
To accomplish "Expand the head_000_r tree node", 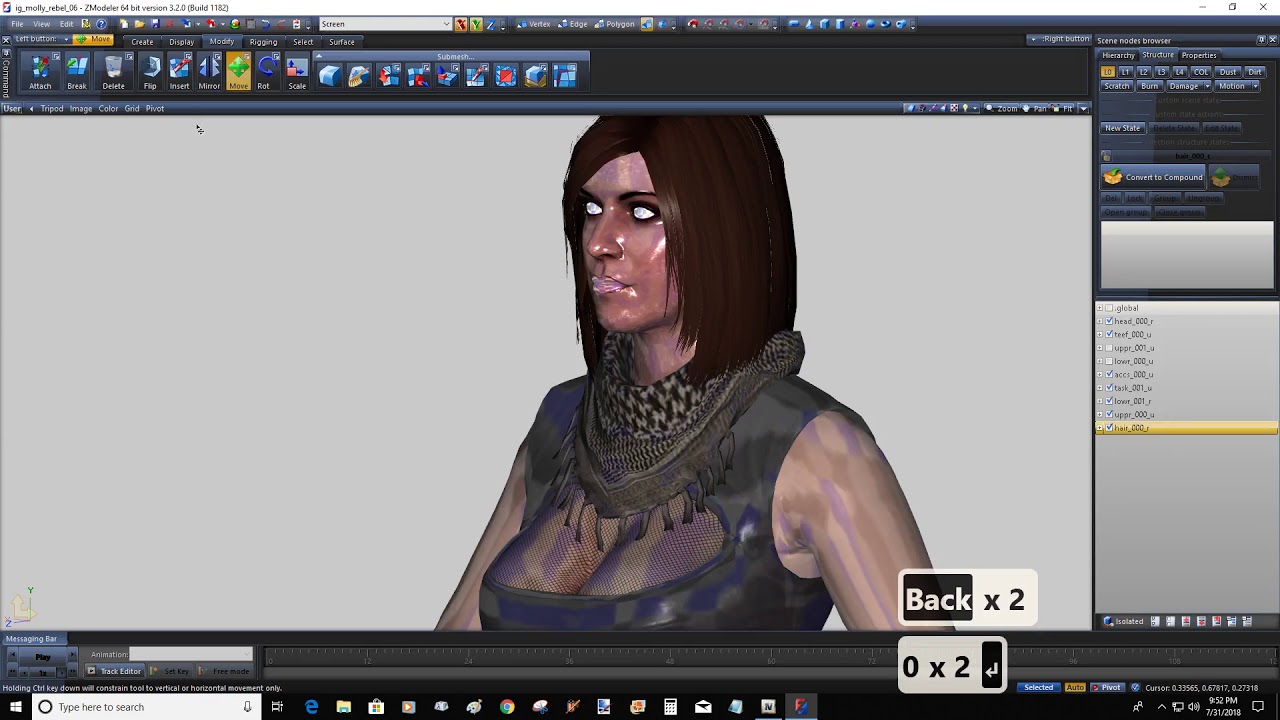I will click(1100, 321).
